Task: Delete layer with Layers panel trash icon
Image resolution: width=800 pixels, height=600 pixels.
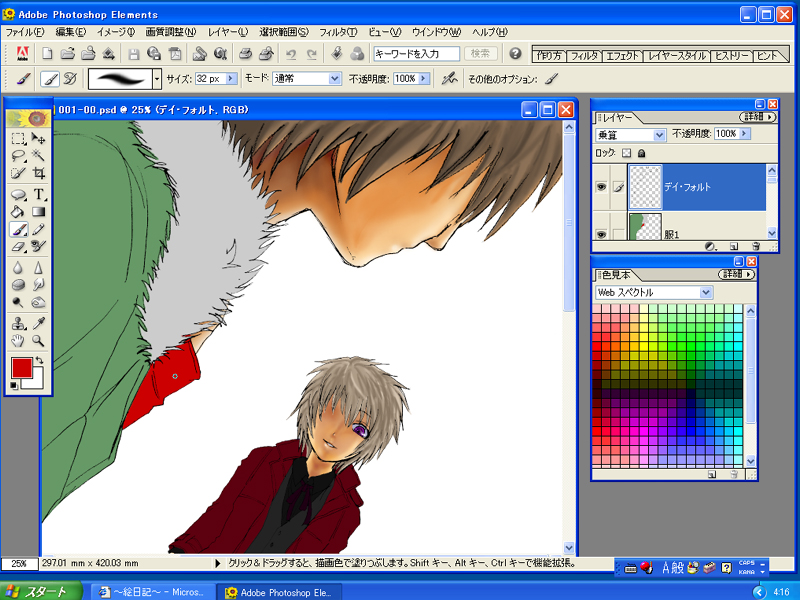Action: tap(756, 246)
